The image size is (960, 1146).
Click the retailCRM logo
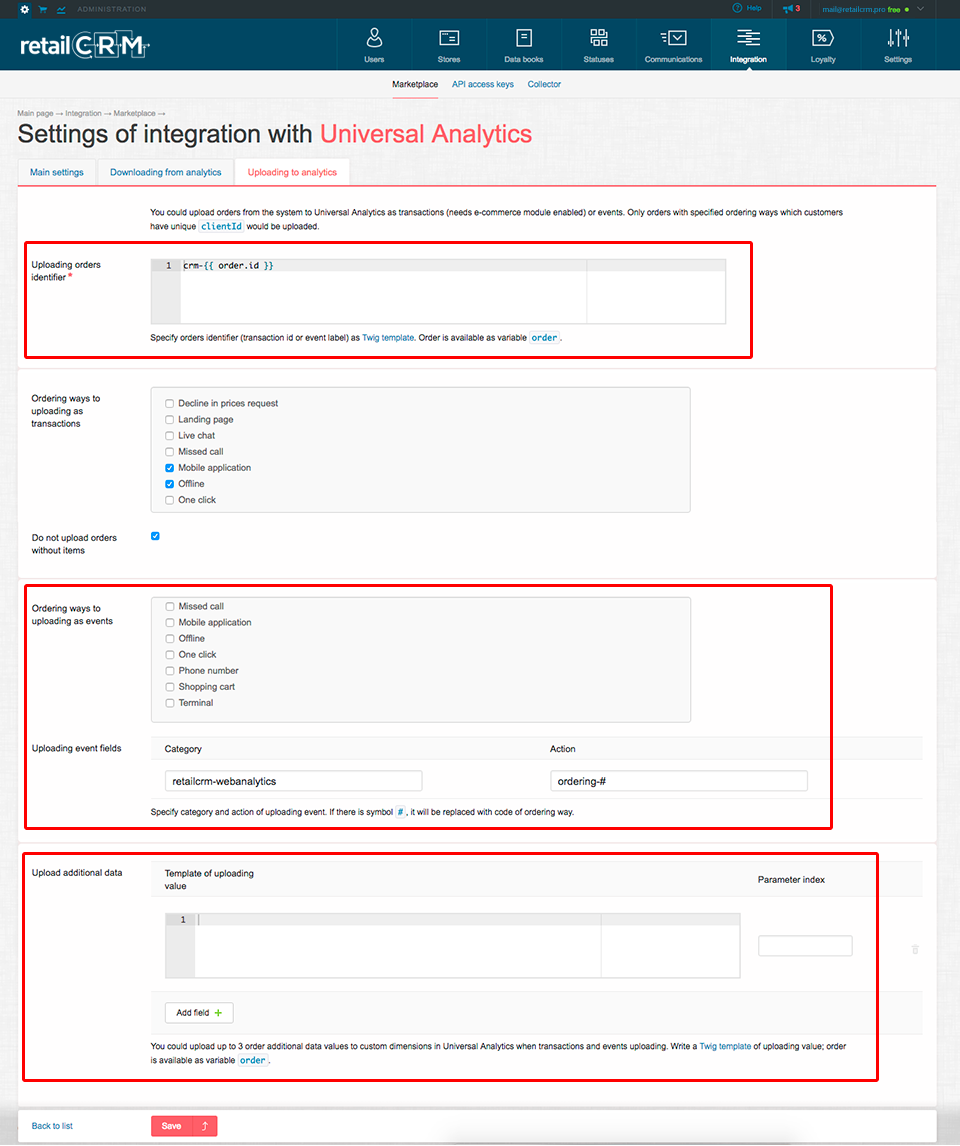[85, 45]
